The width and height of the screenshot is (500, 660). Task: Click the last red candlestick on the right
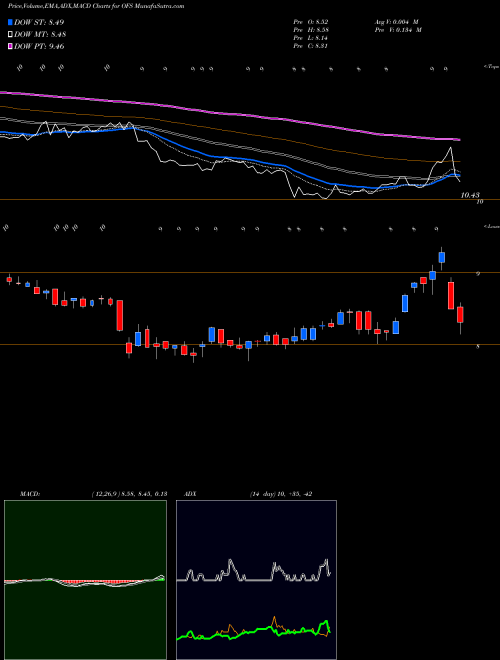[x=460, y=315]
